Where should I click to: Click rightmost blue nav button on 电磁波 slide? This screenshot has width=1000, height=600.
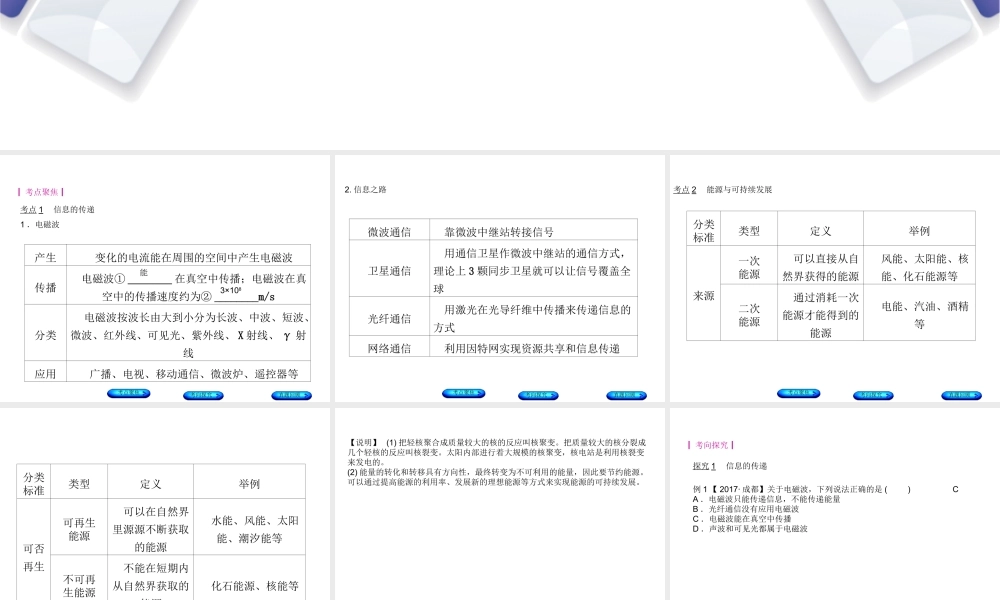pyautogui.click(x=291, y=395)
